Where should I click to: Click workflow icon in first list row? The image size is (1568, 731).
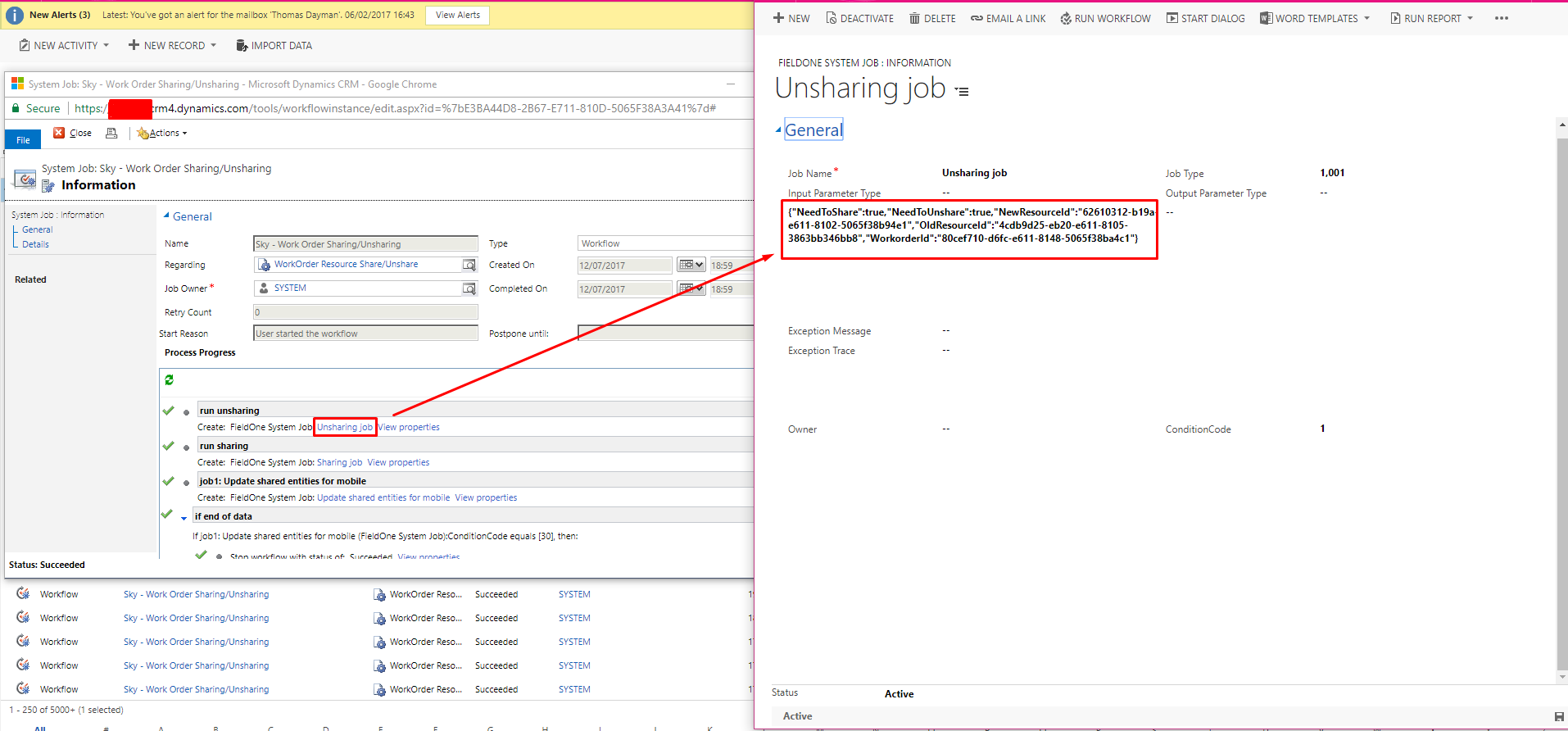[x=23, y=593]
